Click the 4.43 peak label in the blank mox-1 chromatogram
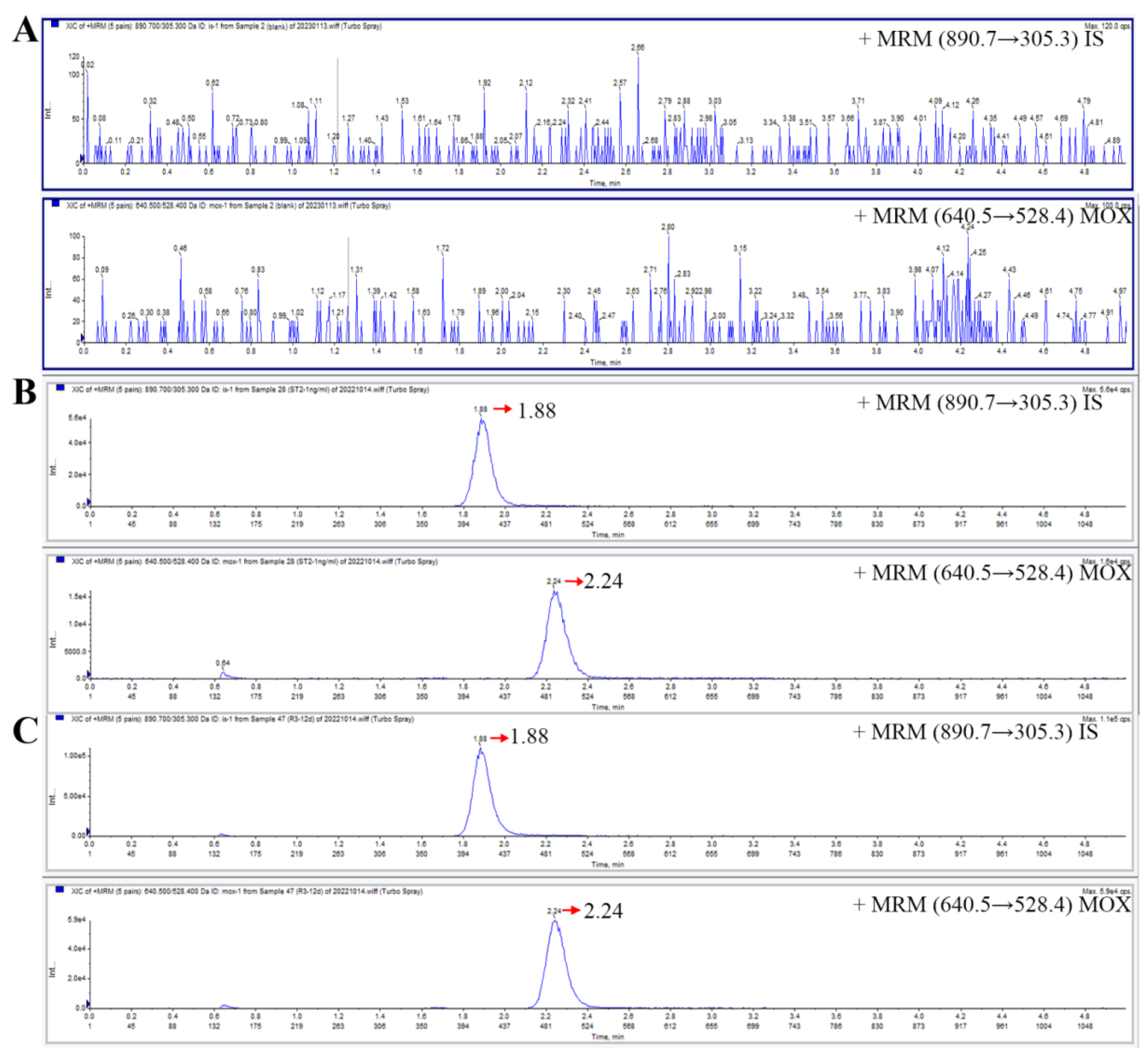Viewport: 1148px width, 1058px height. (x=1010, y=270)
